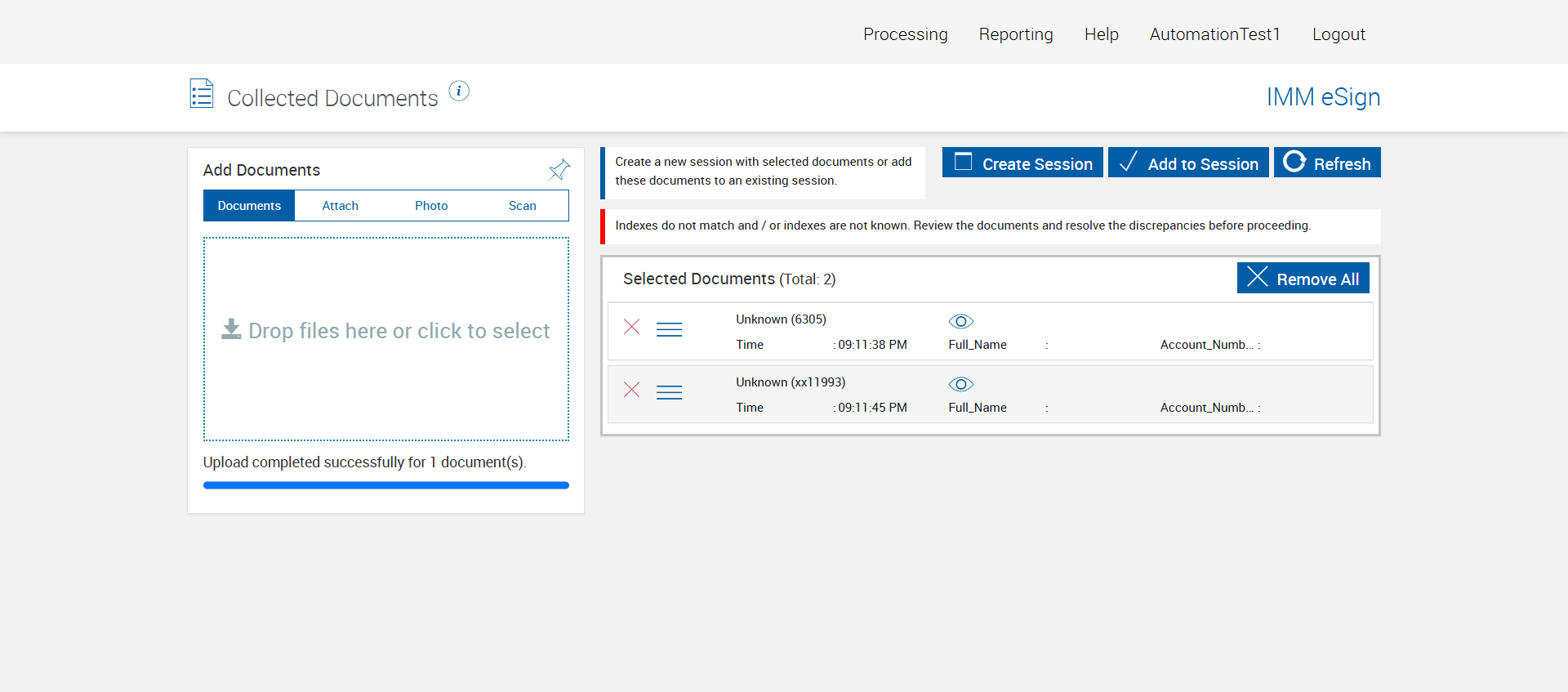Click the Collected Documents list icon
Image resolution: width=1568 pixels, height=692 pixels.
pos(202,94)
